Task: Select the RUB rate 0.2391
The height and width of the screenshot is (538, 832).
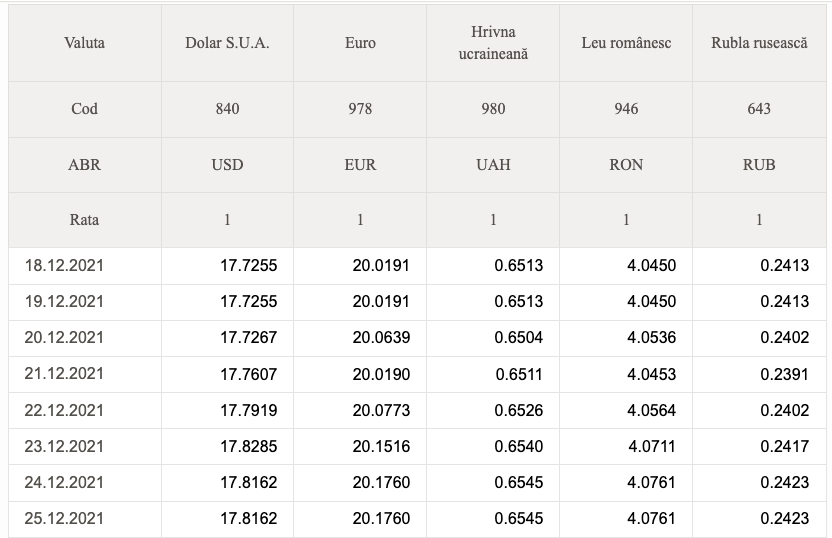Action: tap(784, 375)
